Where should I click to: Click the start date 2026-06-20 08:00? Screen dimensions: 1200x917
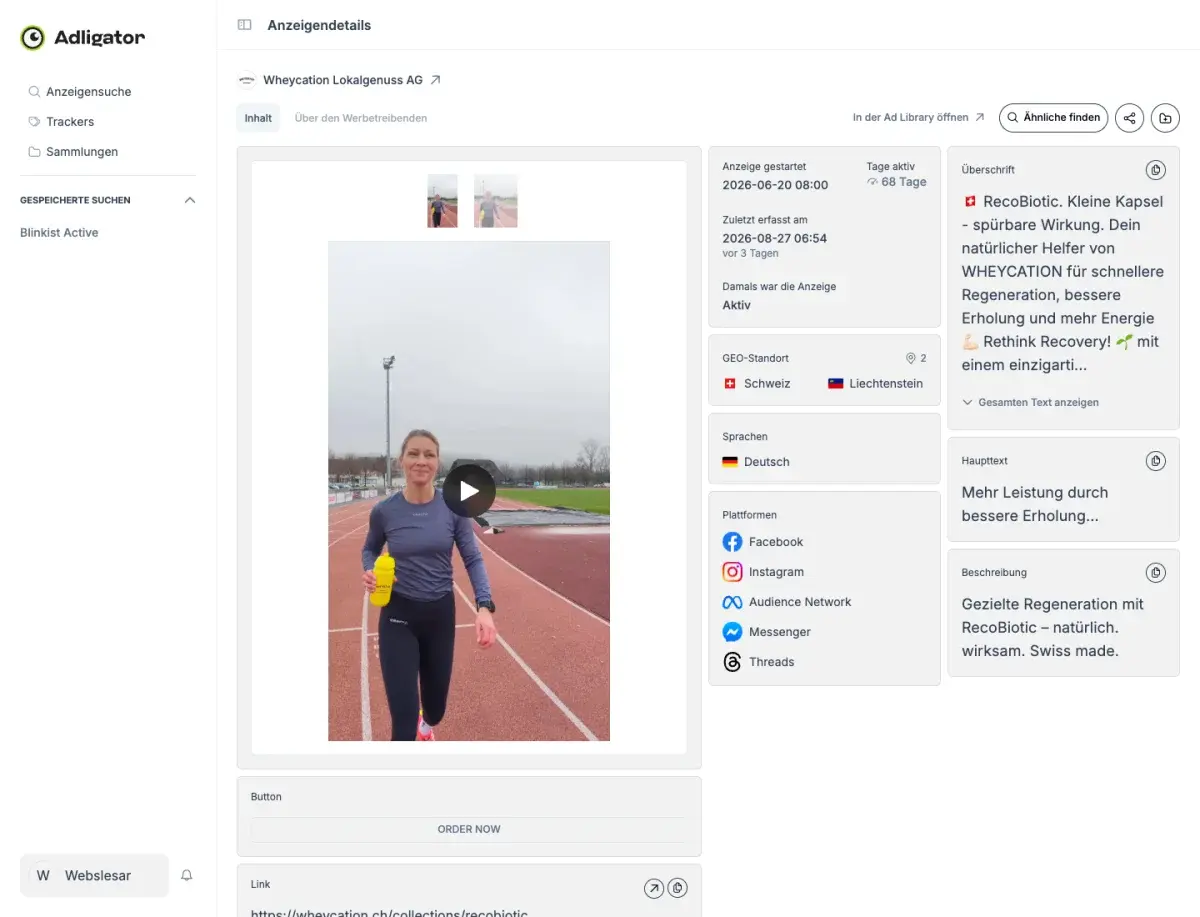(x=775, y=185)
